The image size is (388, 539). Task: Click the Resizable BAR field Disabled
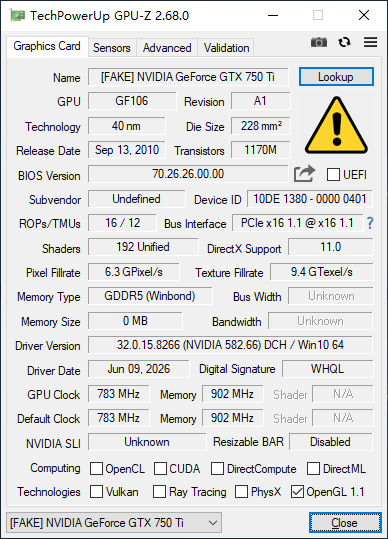(x=331, y=442)
